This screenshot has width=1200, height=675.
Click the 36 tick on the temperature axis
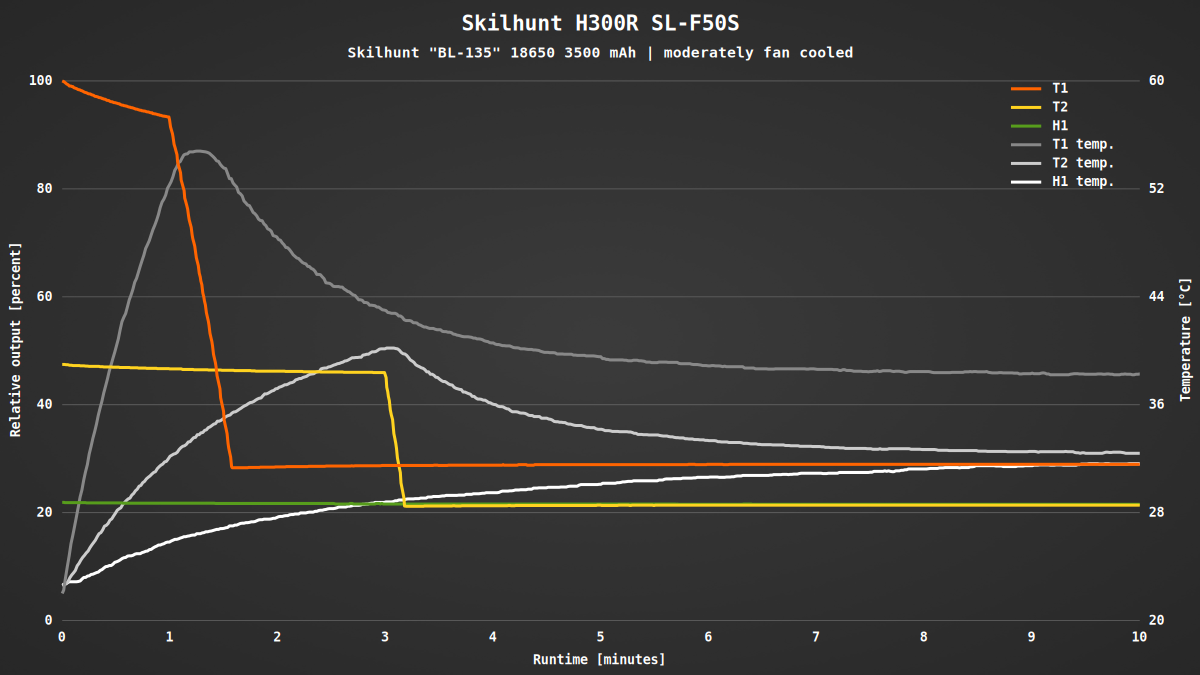pyautogui.click(x=1156, y=404)
